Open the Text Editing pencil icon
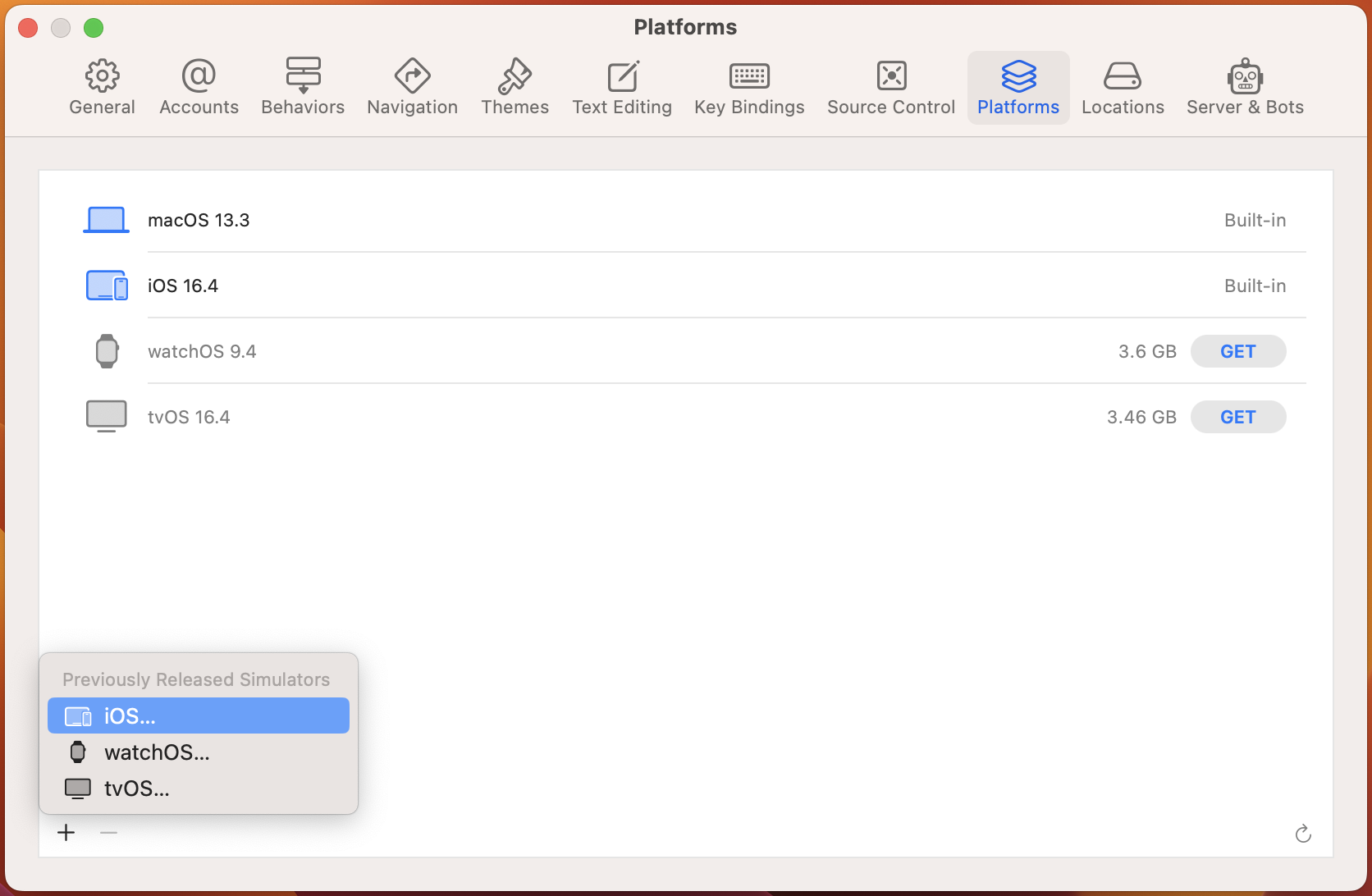The image size is (1372, 896). [x=623, y=76]
